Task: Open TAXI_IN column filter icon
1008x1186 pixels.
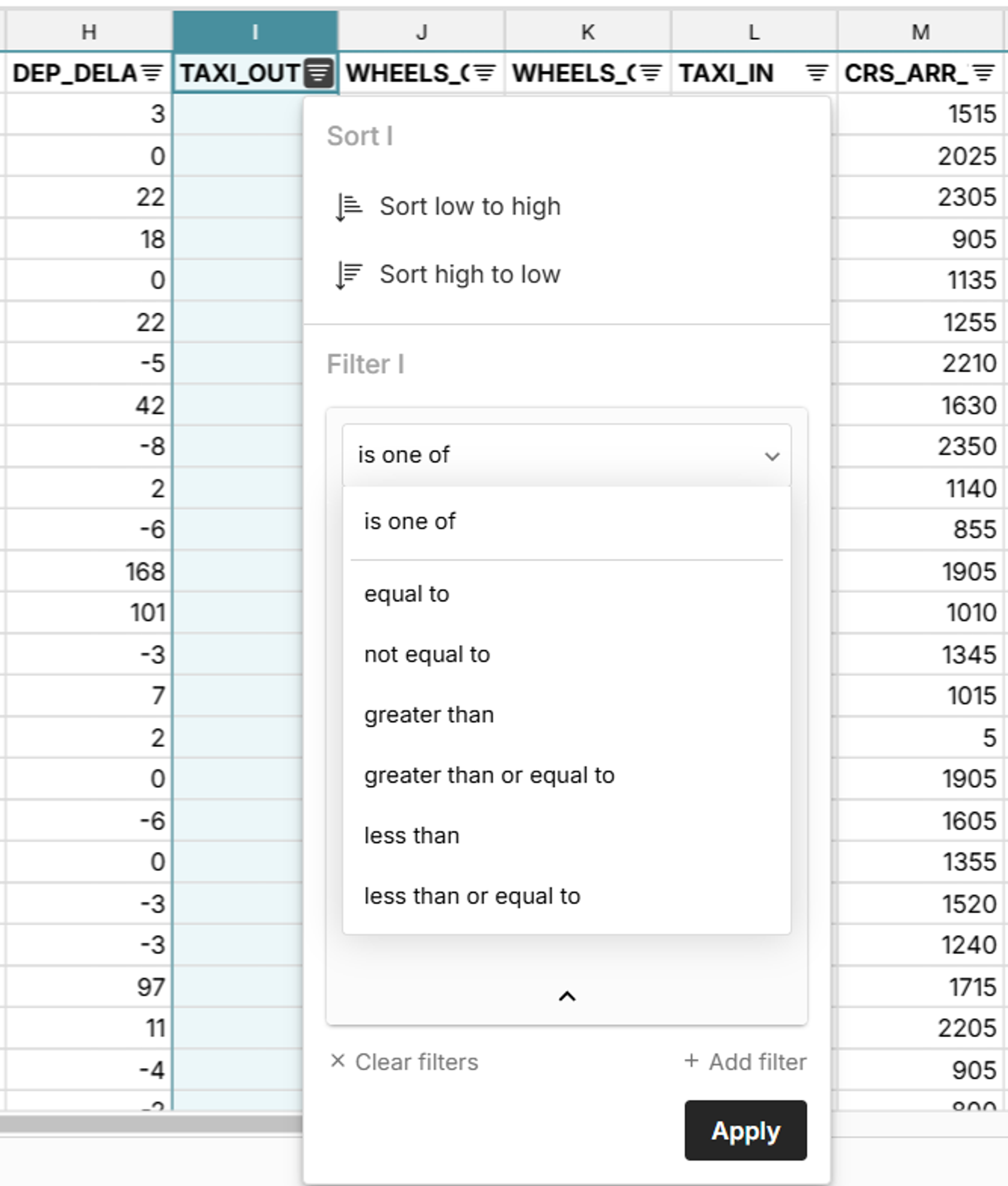Action: pos(817,73)
